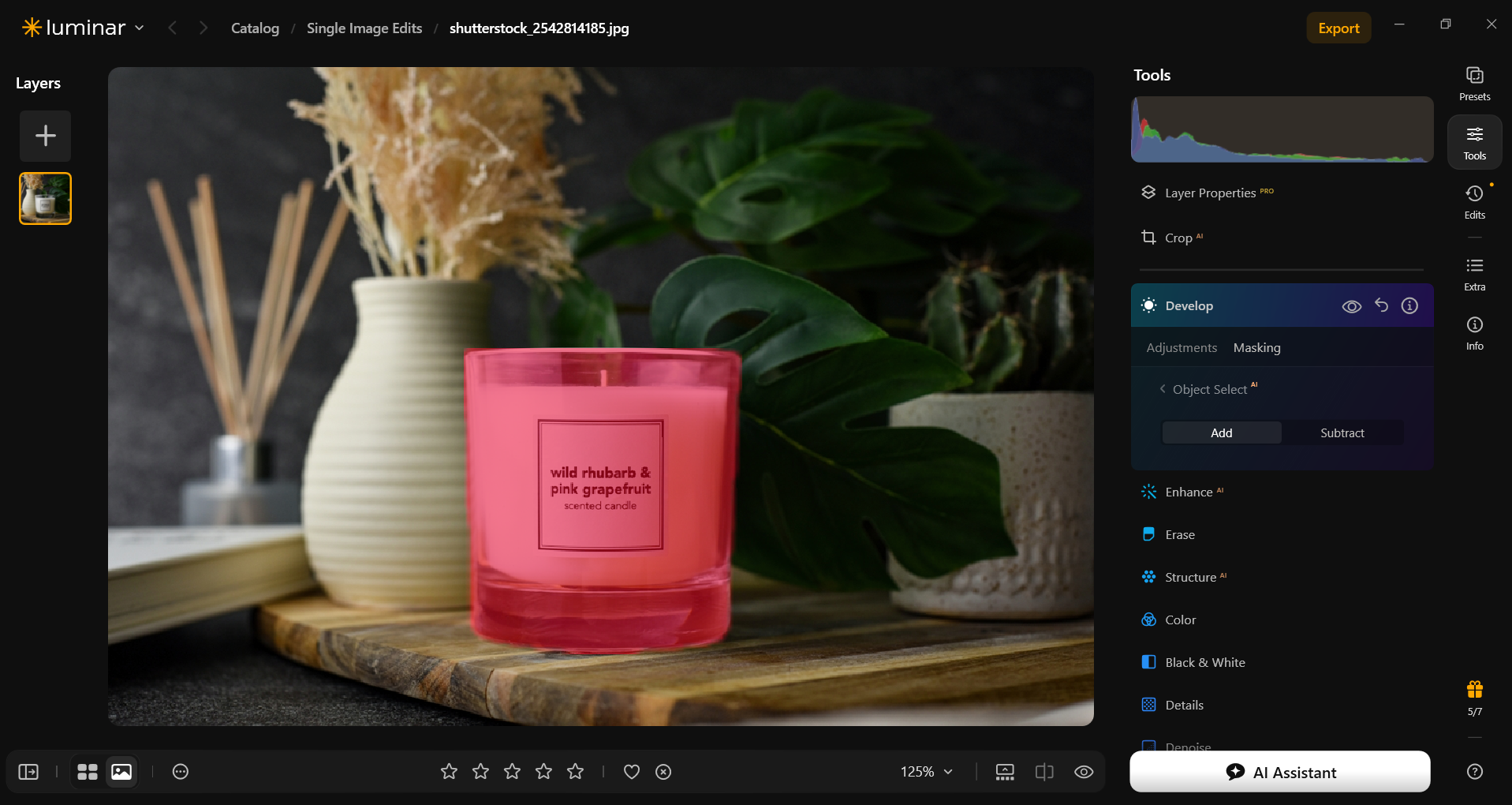Expand Layer Properties tool
Screen dimensions: 1512x805
point(1282,193)
